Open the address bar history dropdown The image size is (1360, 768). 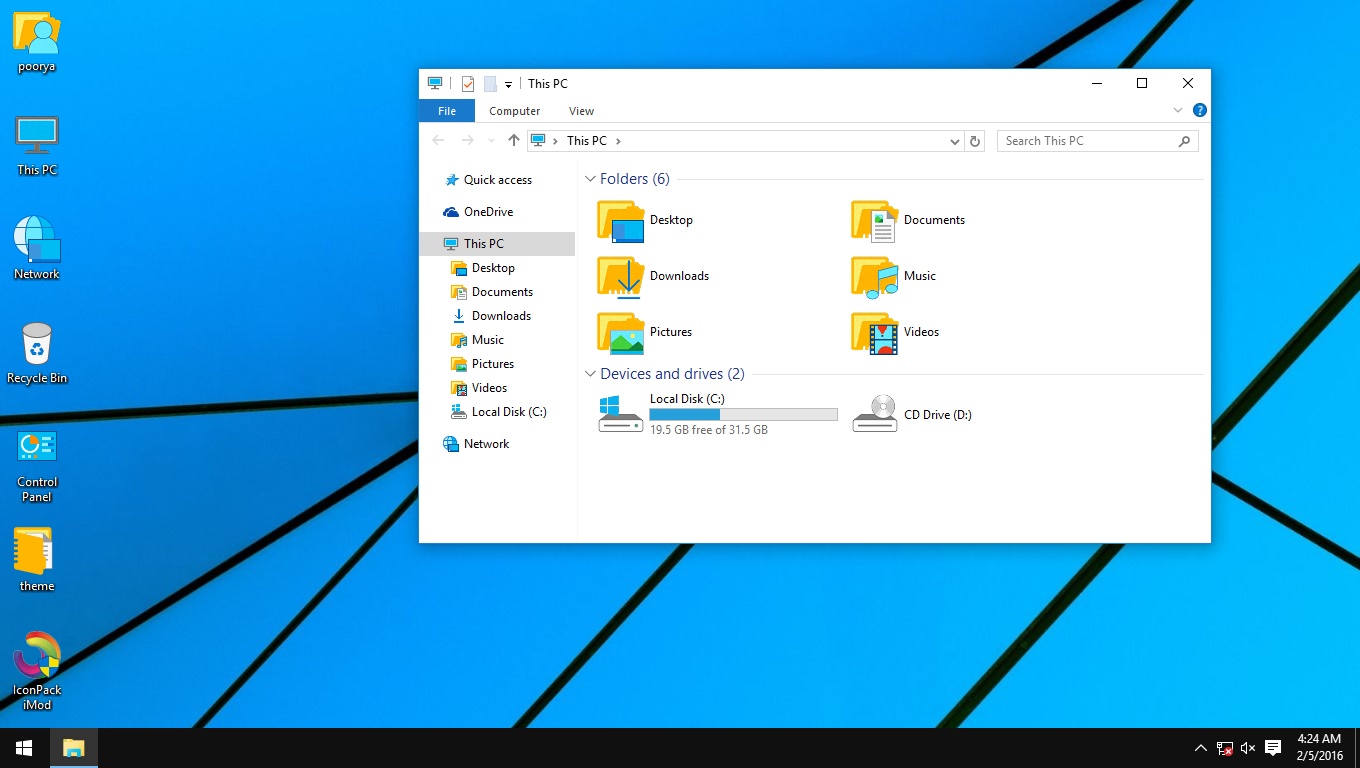[953, 141]
